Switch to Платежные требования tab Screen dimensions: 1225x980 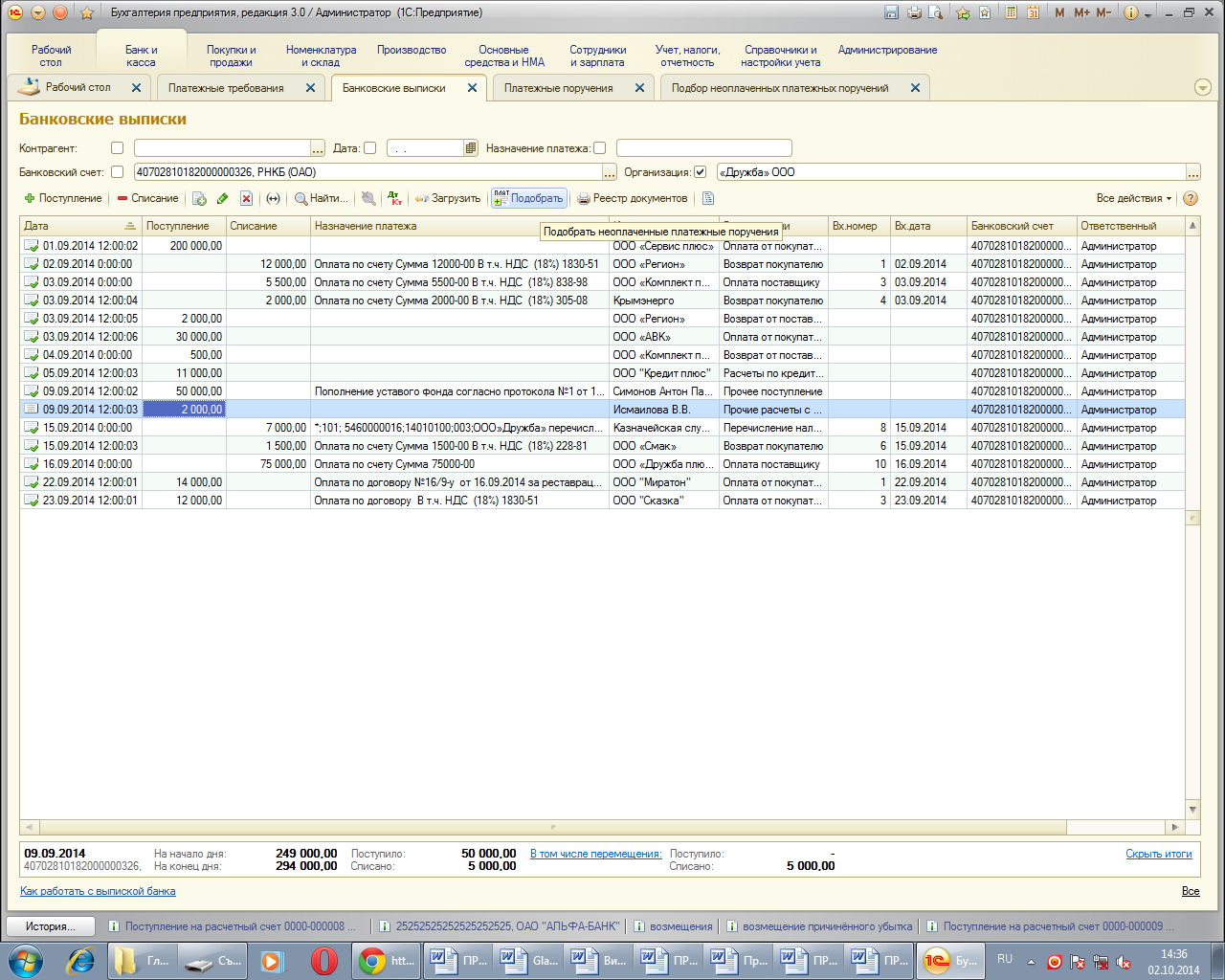[226, 88]
